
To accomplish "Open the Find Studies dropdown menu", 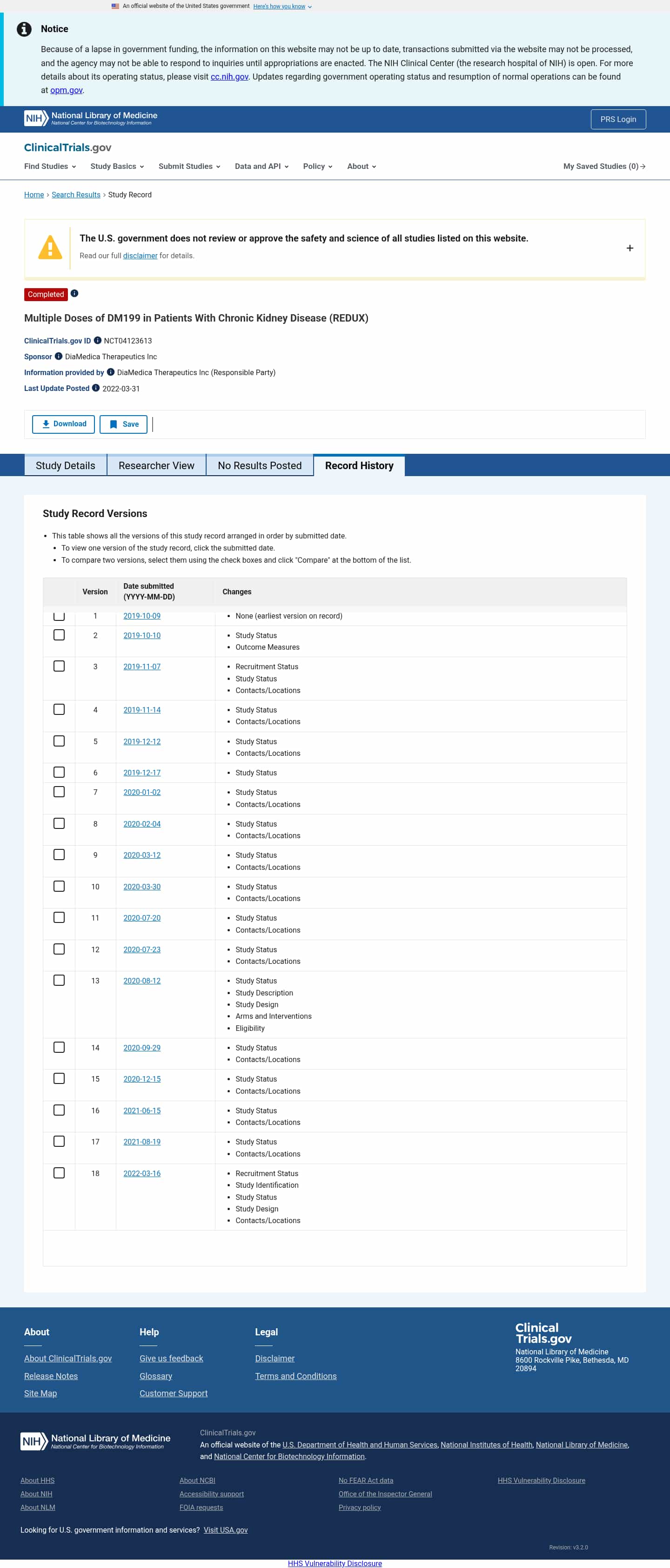I will pos(50,166).
